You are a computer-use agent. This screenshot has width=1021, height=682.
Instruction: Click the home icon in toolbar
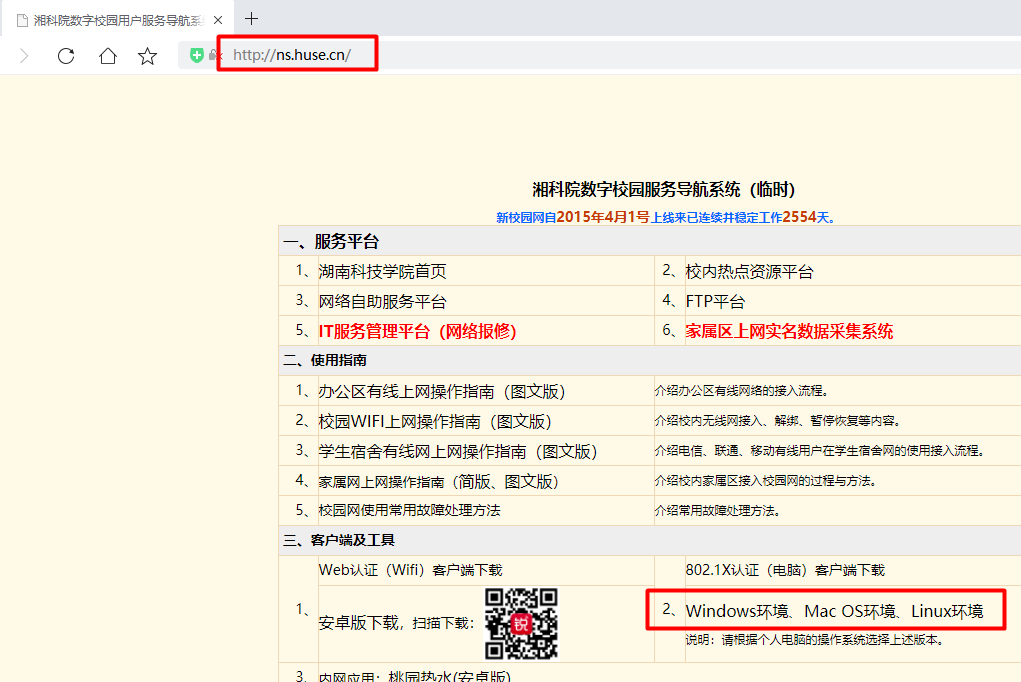click(108, 56)
